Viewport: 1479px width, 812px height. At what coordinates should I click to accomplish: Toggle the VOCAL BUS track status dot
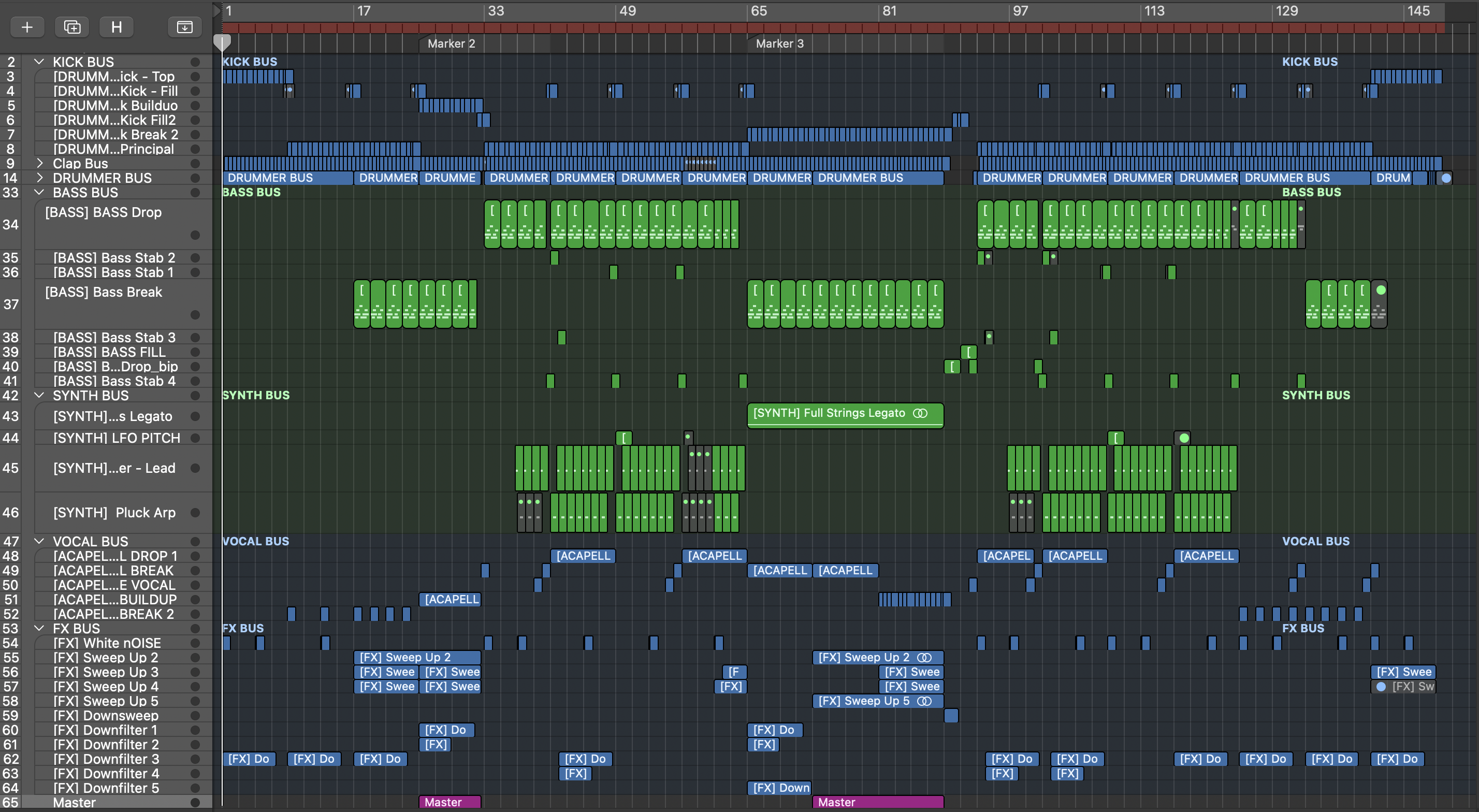[195, 542]
